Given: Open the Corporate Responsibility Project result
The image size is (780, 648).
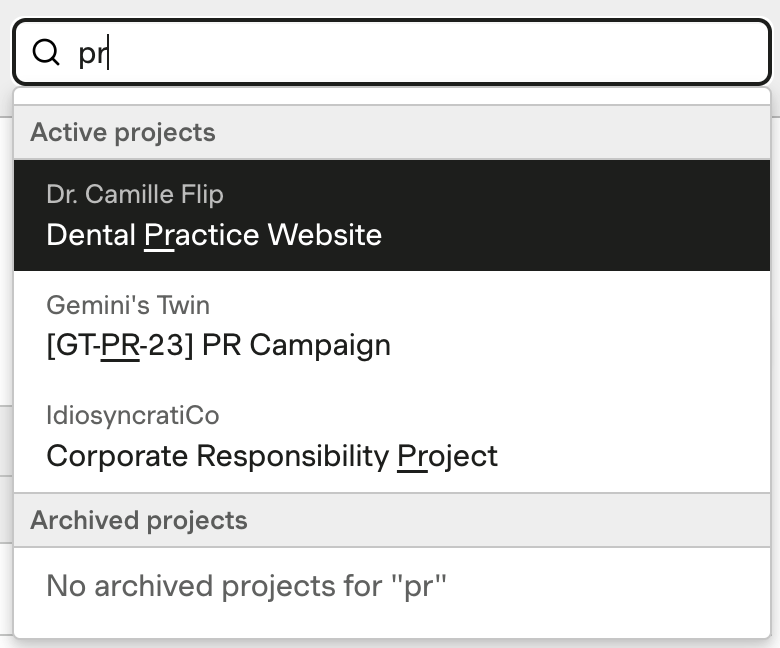Looking at the screenshot, I should pyautogui.click(x=392, y=437).
